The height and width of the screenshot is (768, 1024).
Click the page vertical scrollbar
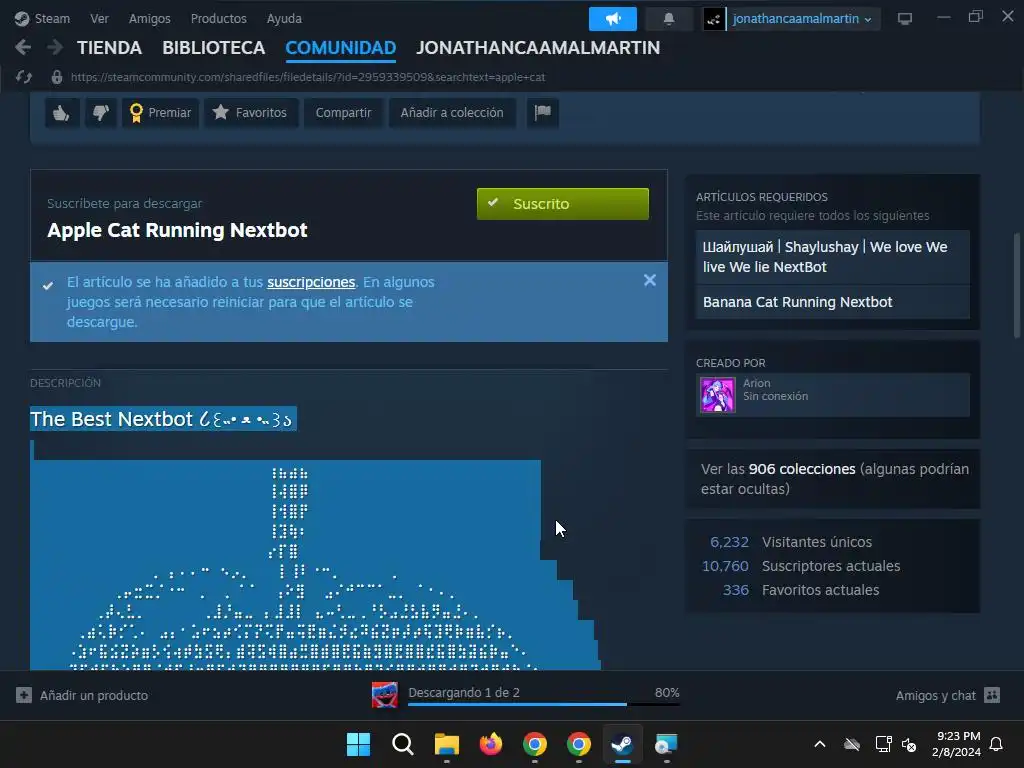(x=1017, y=285)
